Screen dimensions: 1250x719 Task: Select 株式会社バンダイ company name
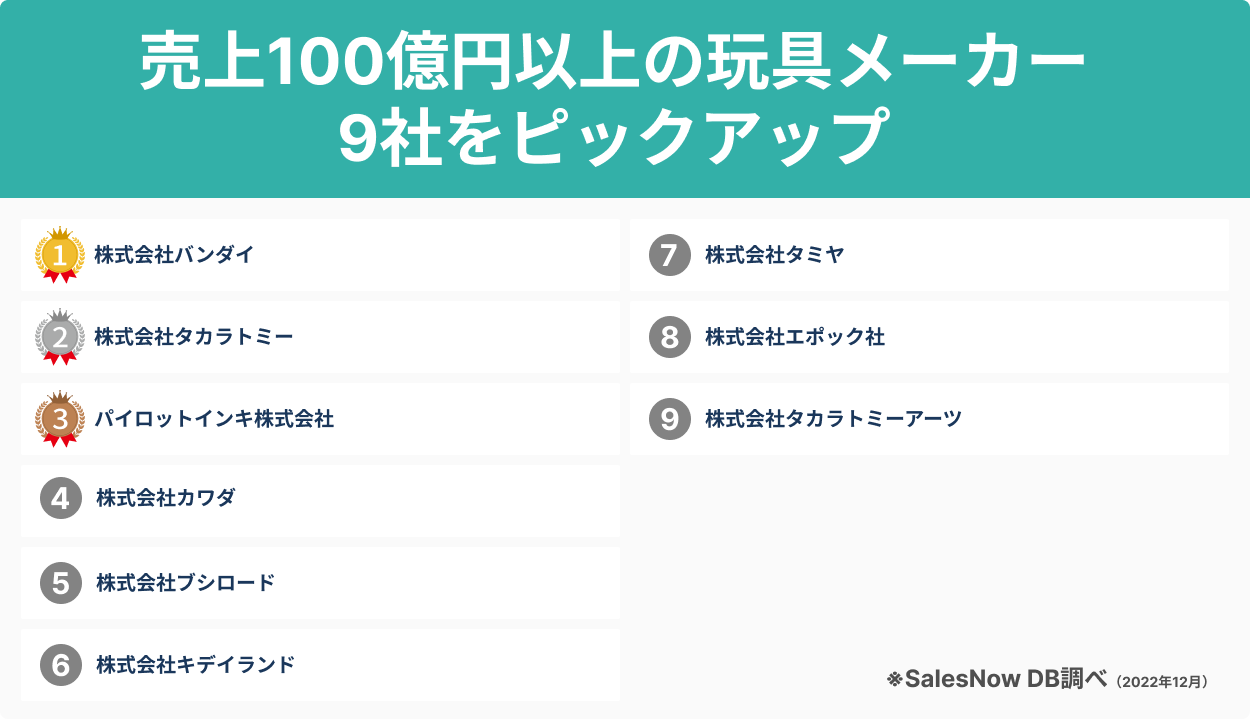(174, 255)
